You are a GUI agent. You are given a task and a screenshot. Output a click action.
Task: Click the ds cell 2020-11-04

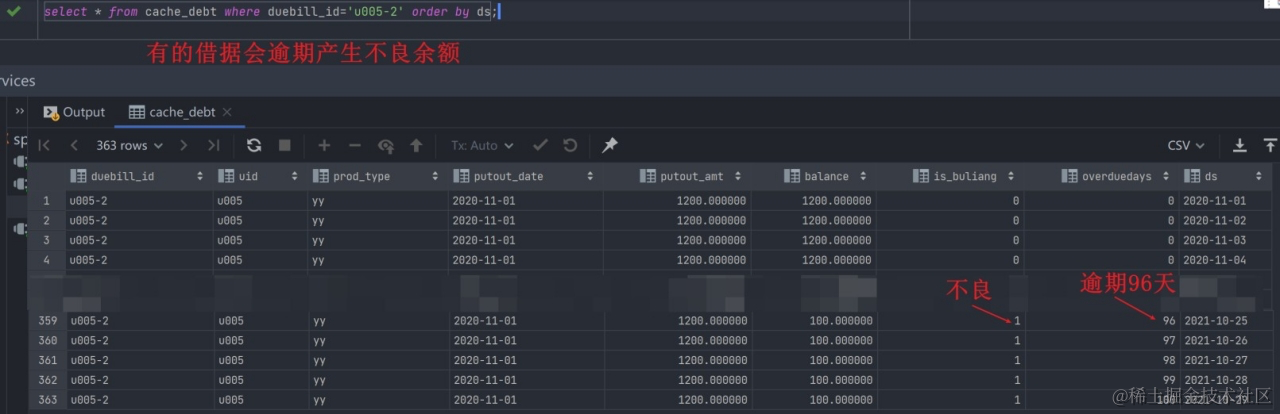click(x=1228, y=260)
